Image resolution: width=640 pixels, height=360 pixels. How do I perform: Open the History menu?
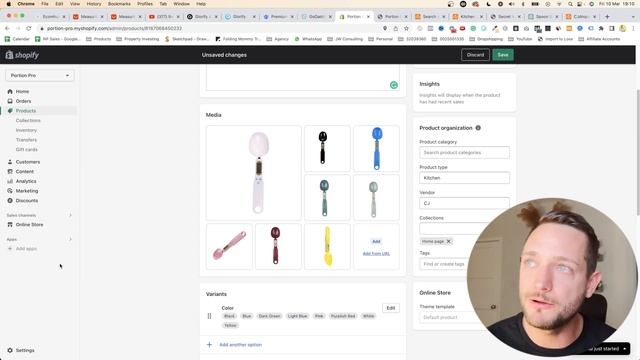[94, 4]
